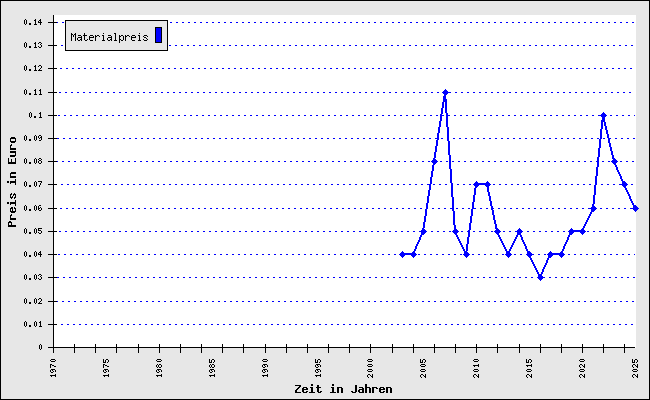Select the Materialpreis legend label text
Screen dimensions: 650x400
pyautogui.click(x=109, y=37)
